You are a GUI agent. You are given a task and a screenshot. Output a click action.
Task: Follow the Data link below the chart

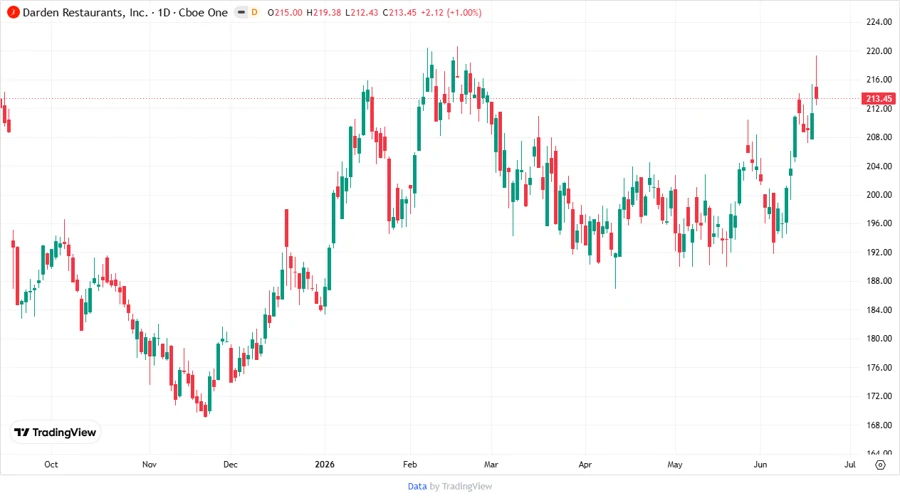point(417,486)
